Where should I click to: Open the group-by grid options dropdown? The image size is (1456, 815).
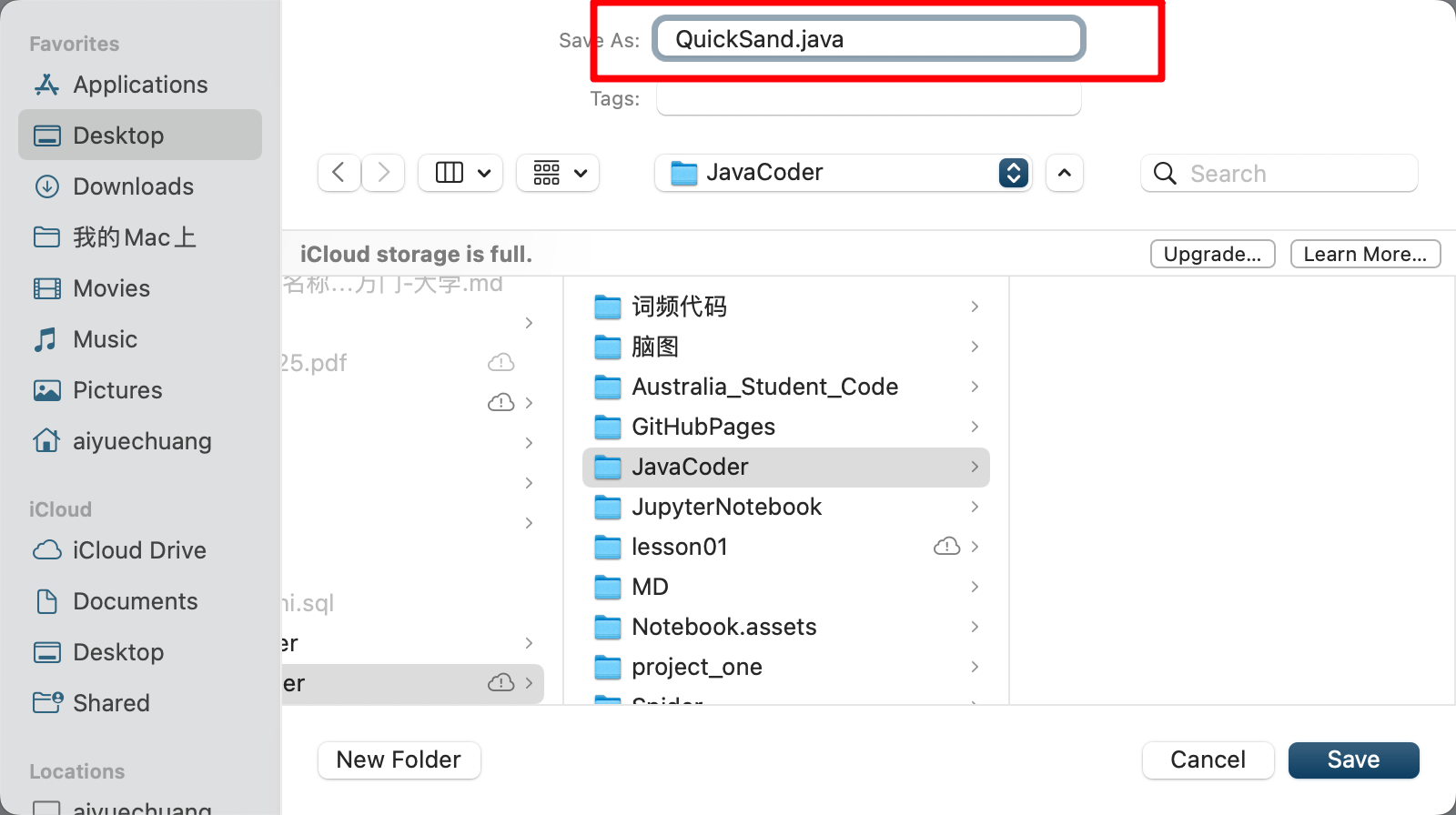(558, 173)
